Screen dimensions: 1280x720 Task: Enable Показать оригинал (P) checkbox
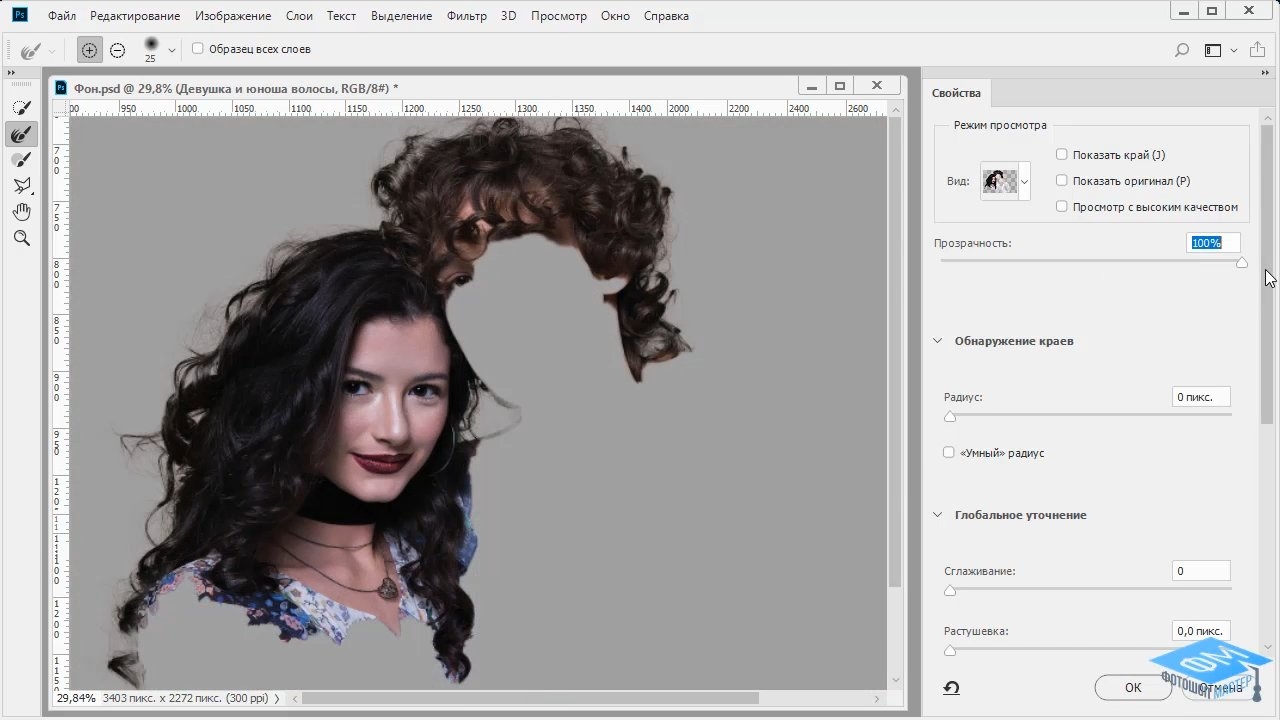tap(1062, 180)
